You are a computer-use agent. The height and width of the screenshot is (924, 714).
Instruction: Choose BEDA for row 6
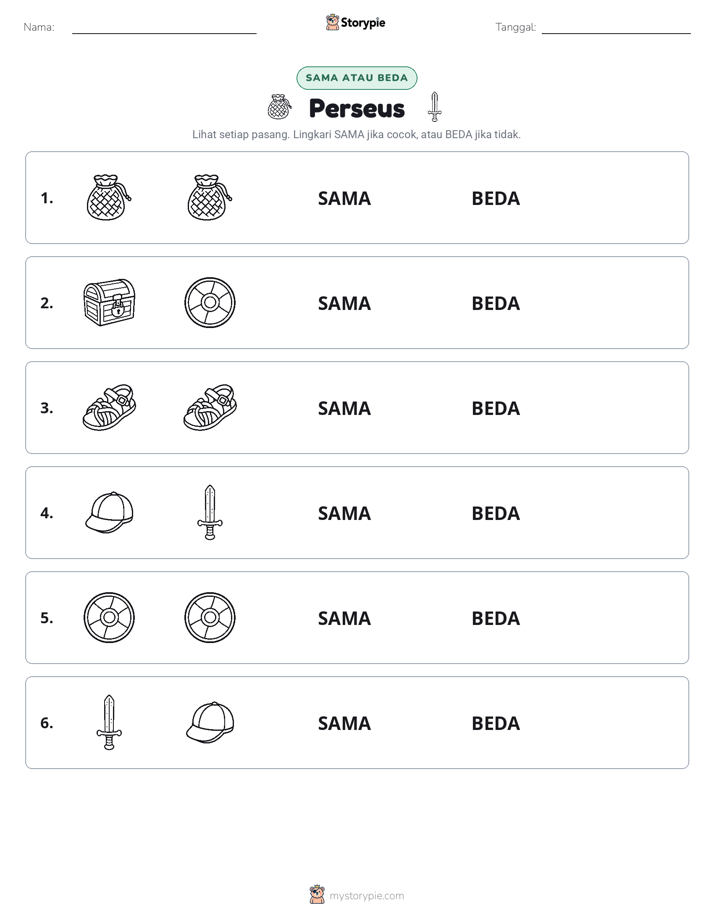click(495, 723)
